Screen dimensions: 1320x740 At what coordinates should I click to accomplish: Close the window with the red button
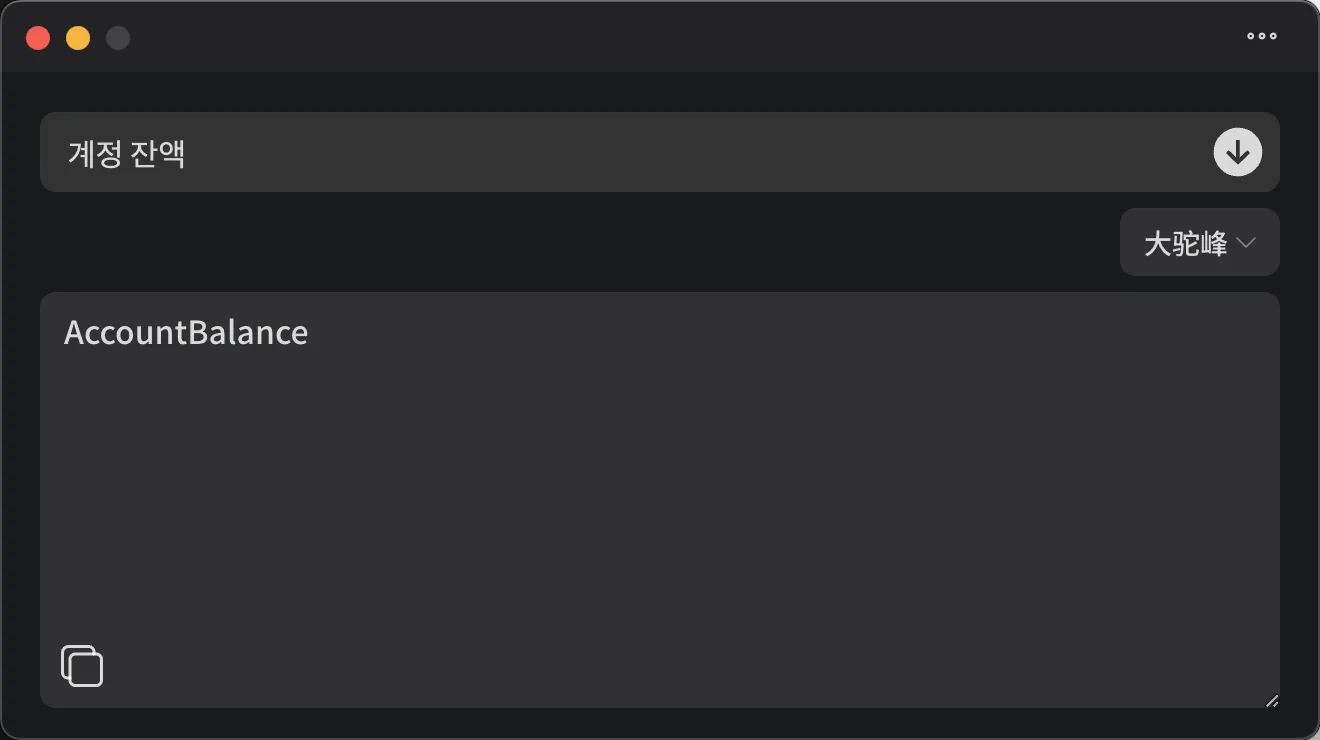[38, 38]
